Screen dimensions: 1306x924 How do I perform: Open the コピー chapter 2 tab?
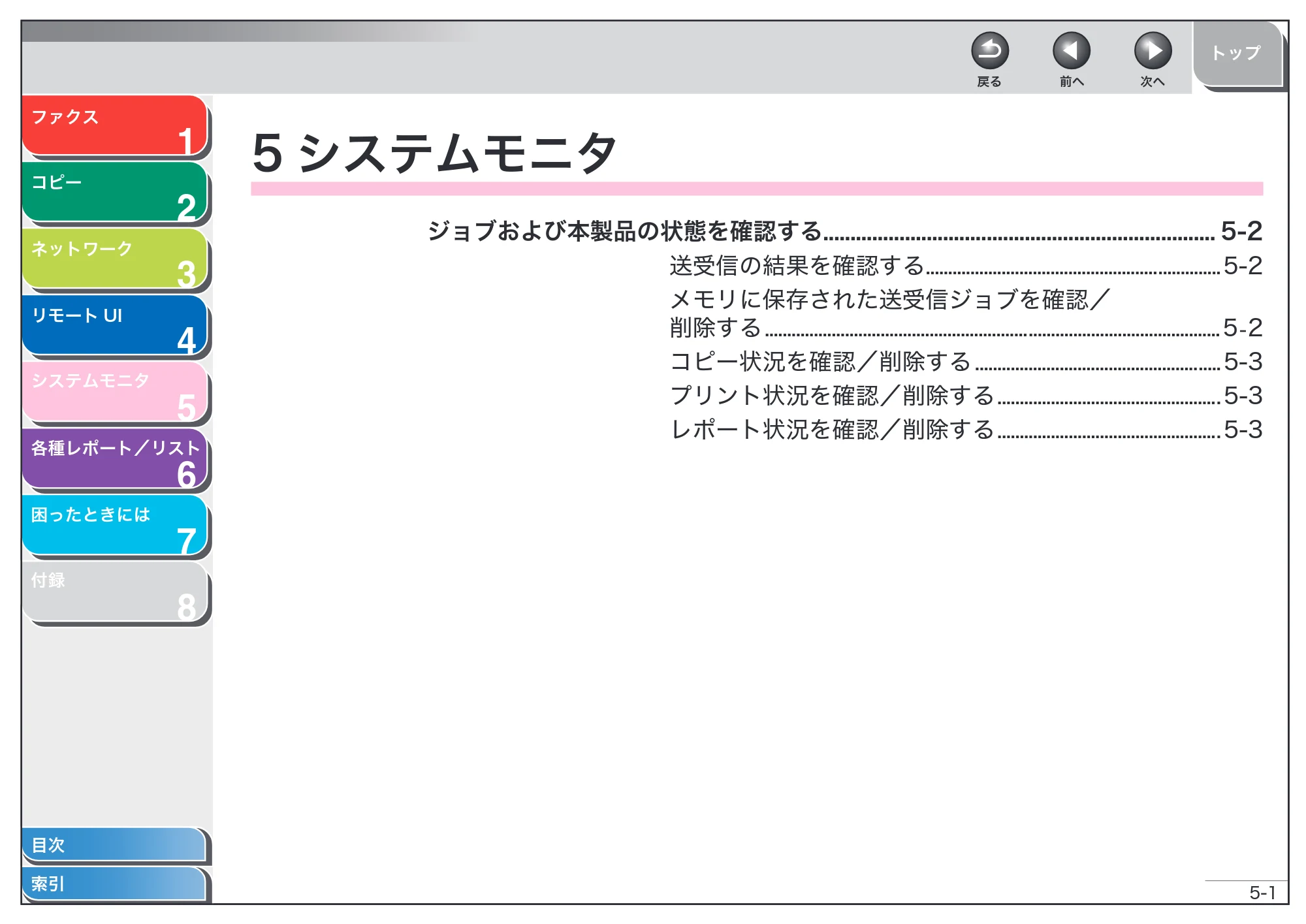pos(114,192)
